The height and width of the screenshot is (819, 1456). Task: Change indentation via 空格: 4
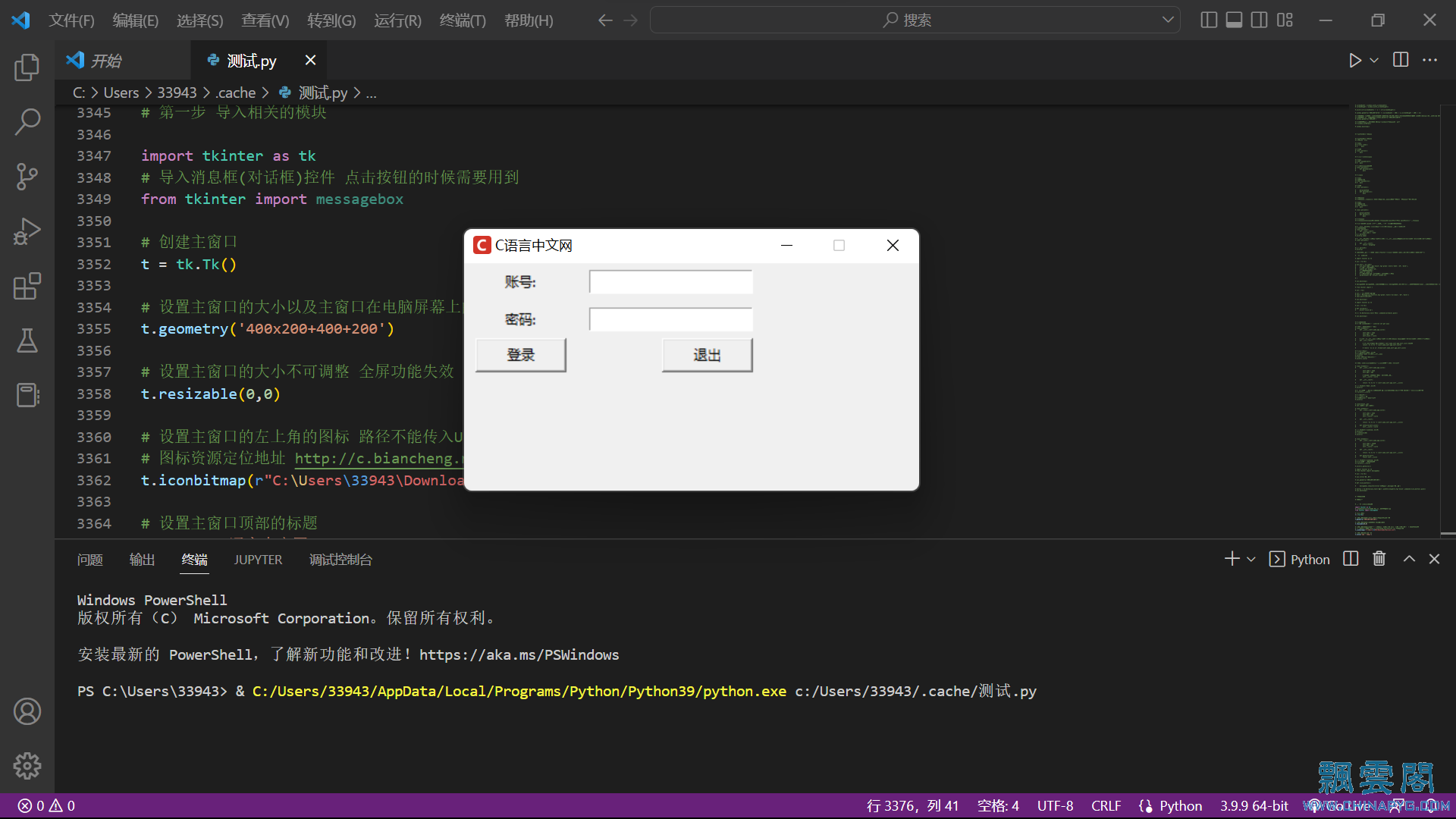[x=998, y=805]
